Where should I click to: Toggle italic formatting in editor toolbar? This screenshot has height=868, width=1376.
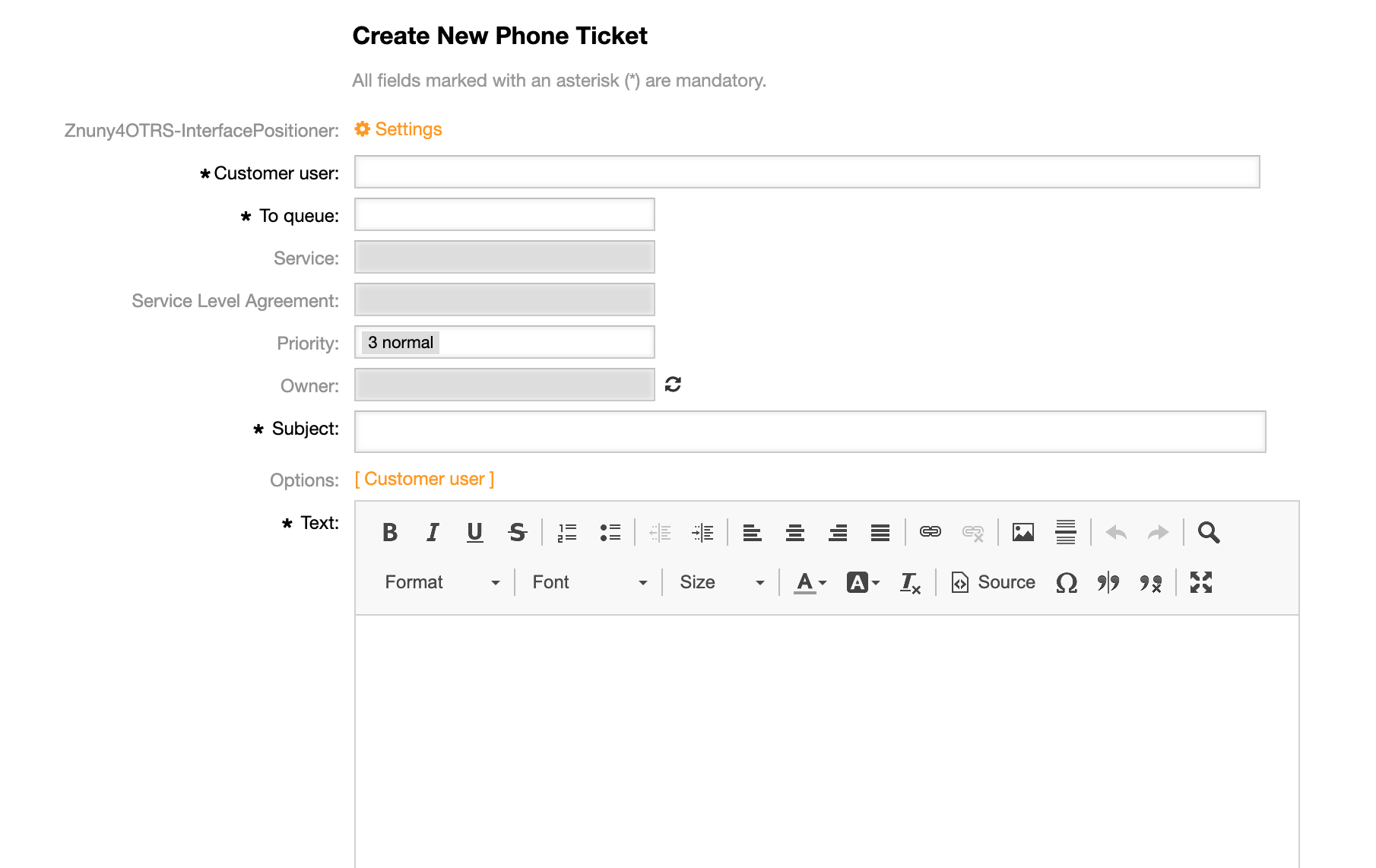pyautogui.click(x=433, y=533)
